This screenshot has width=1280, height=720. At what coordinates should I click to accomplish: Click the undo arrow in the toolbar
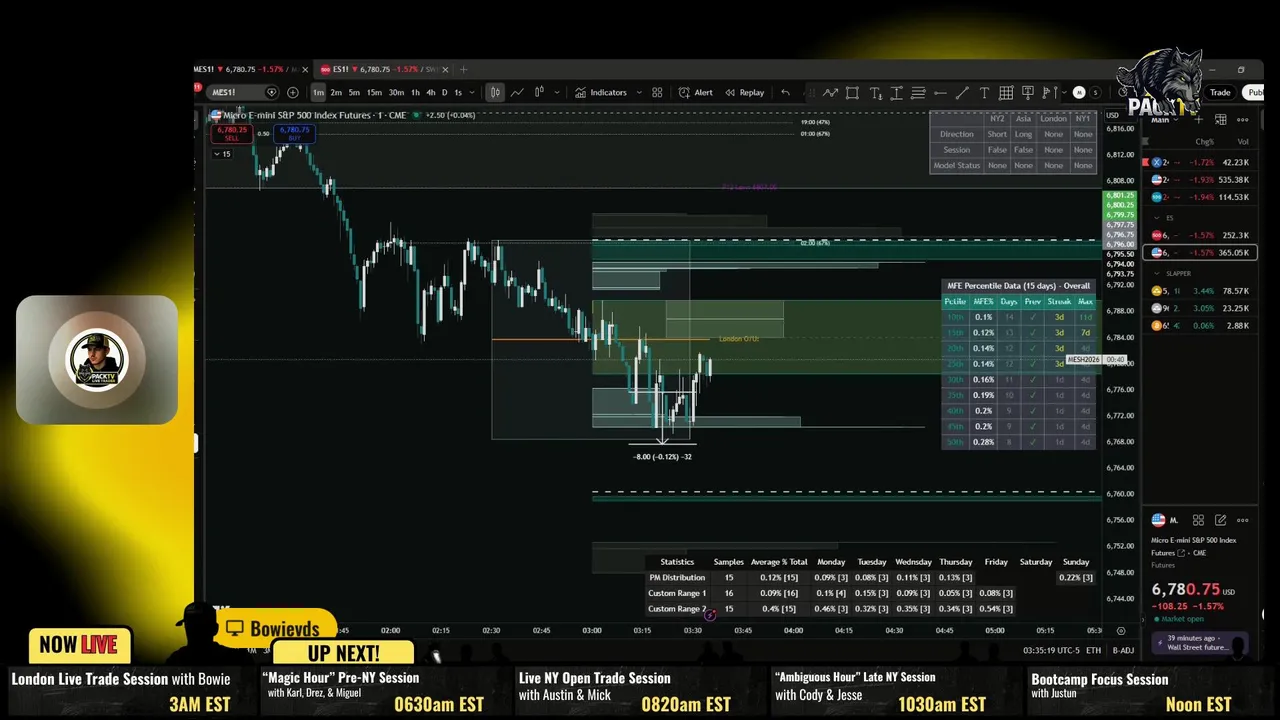pos(785,92)
